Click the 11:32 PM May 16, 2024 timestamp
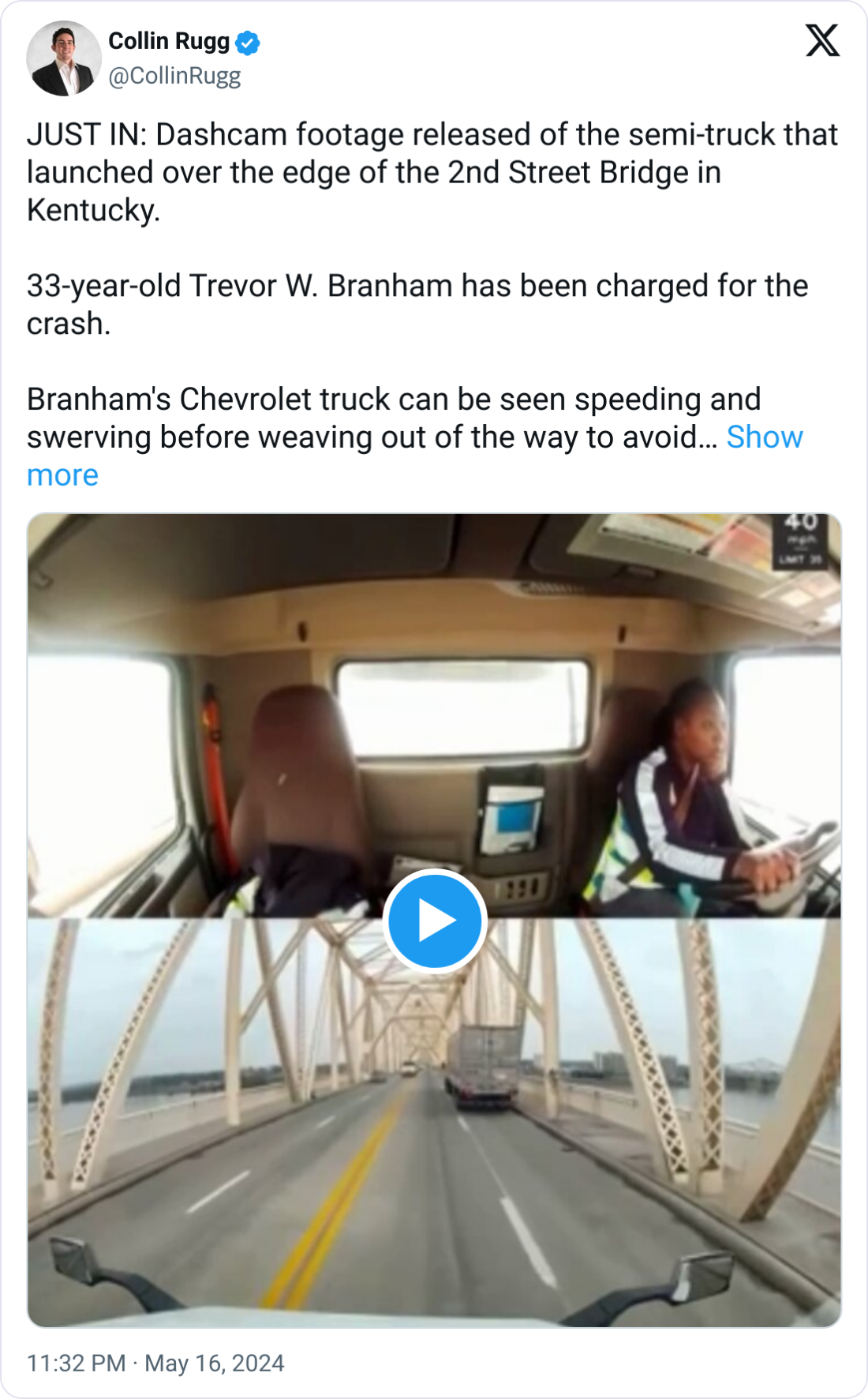The height and width of the screenshot is (1399, 868). [155, 1363]
